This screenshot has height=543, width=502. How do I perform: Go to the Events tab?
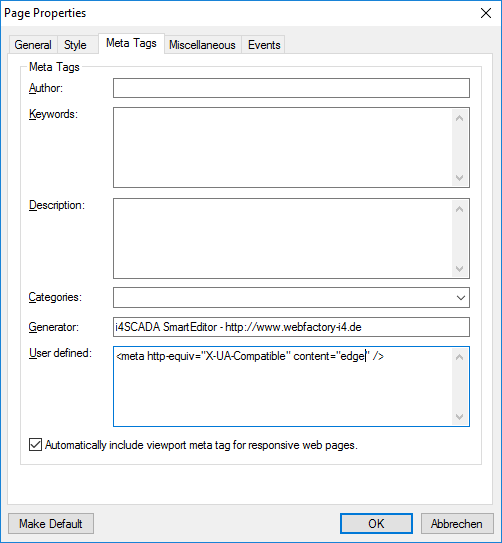(264, 45)
